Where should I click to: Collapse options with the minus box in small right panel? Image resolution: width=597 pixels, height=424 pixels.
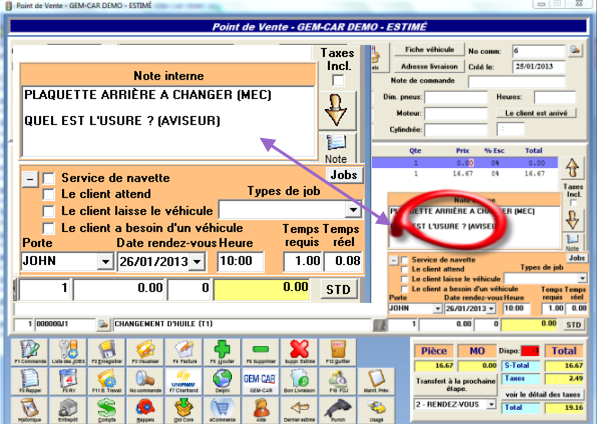click(x=394, y=260)
